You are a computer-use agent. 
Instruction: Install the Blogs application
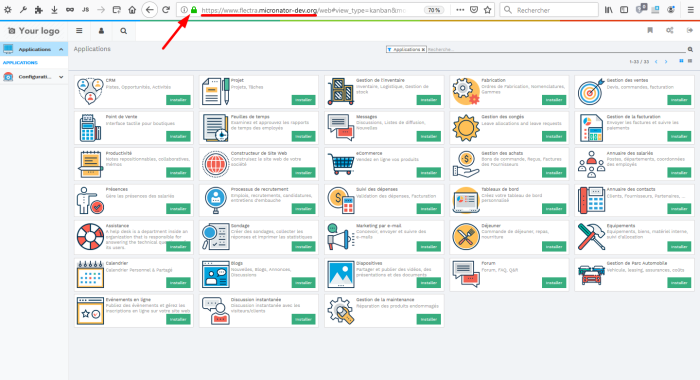(x=304, y=283)
